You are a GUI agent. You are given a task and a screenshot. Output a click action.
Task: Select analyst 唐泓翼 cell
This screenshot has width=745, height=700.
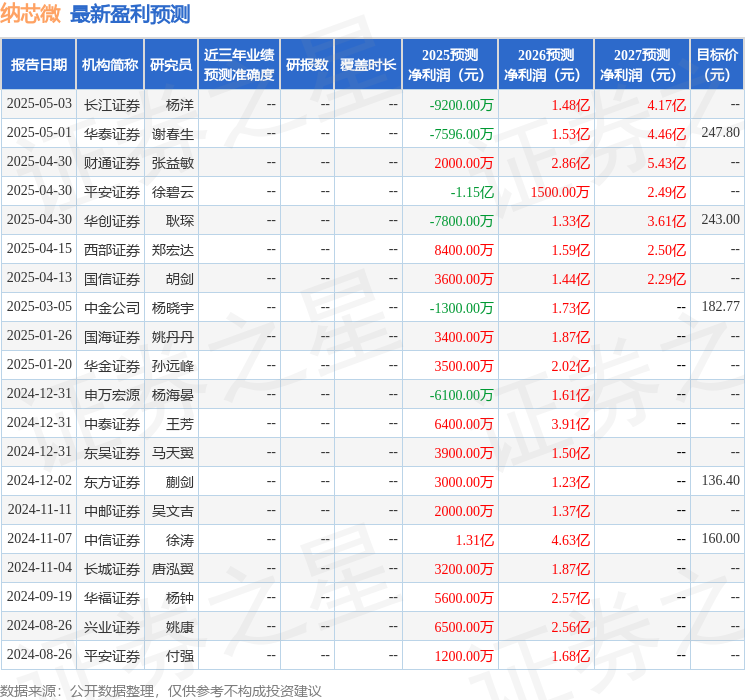173,569
